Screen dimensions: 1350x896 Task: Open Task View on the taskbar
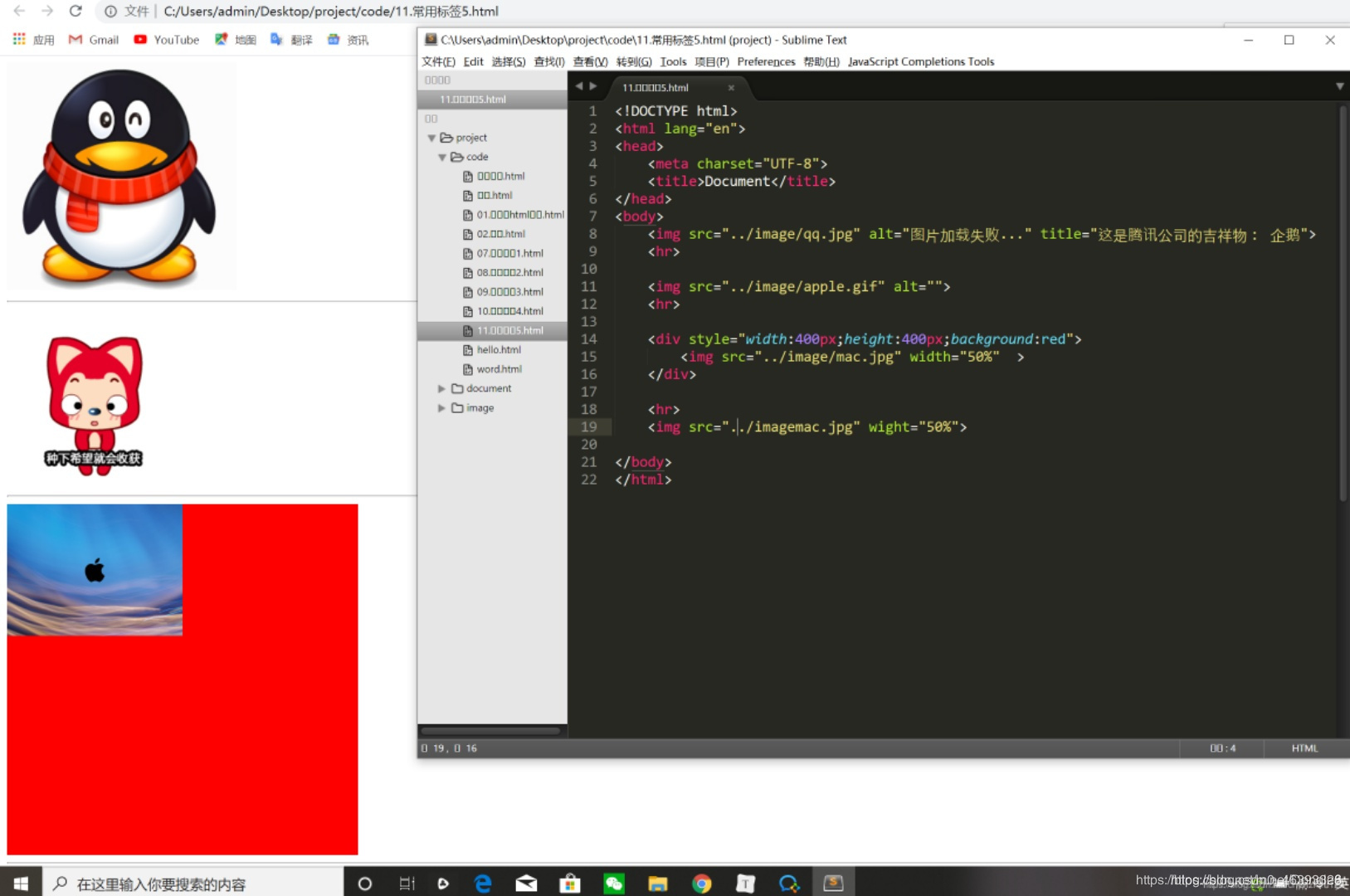tap(407, 884)
